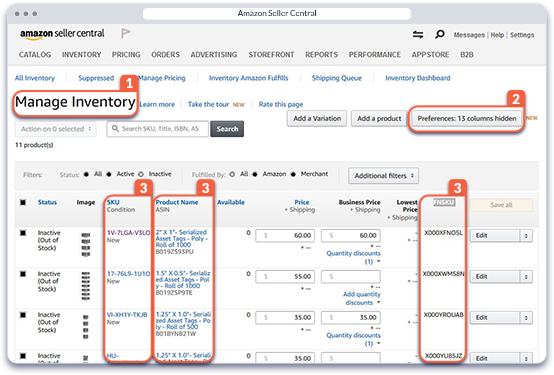Focus the Search SKU, Title, ISBN field
The width and height of the screenshot is (554, 375).
(158, 129)
